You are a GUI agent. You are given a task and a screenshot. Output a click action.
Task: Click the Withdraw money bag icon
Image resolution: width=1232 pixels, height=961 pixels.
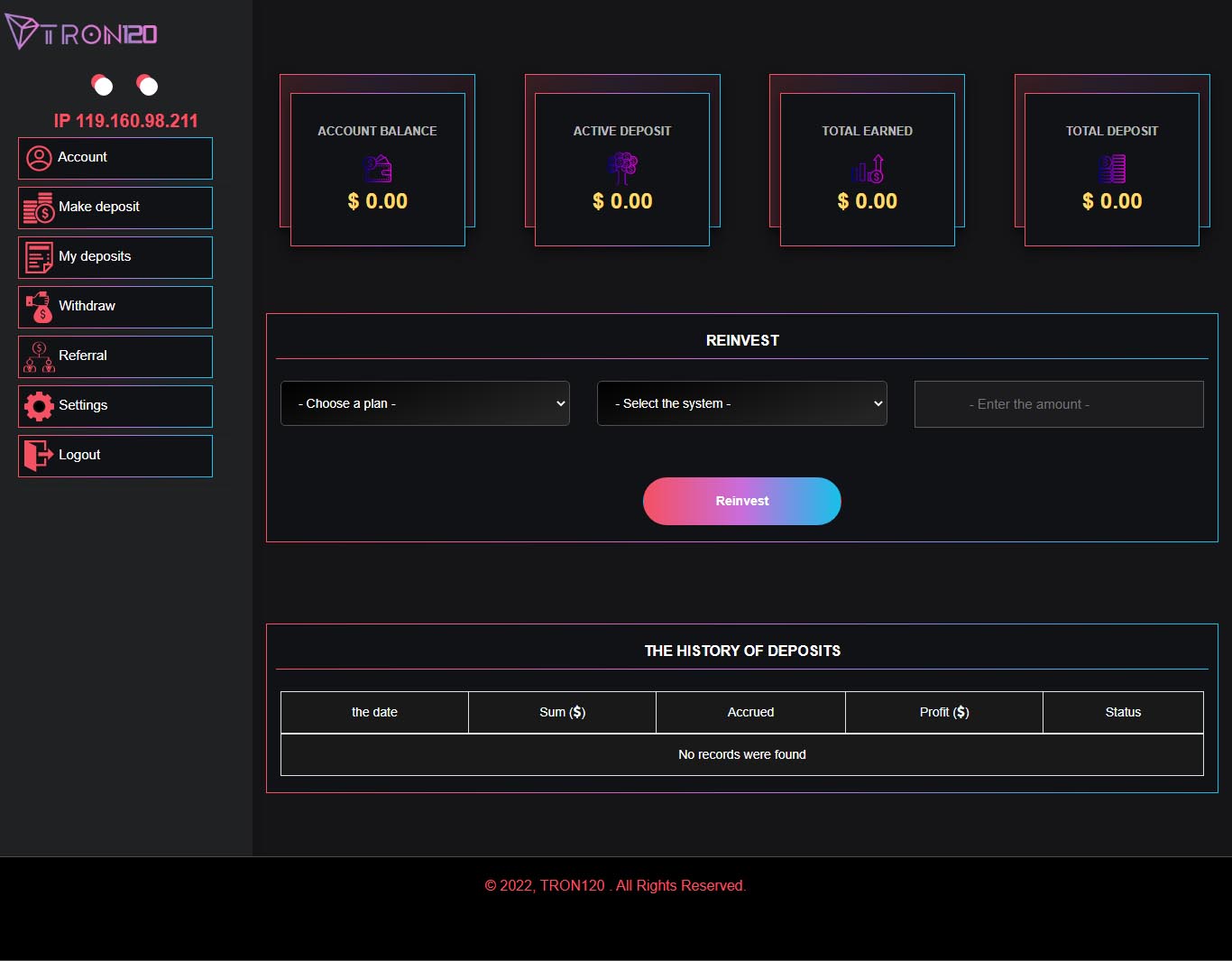tap(39, 307)
